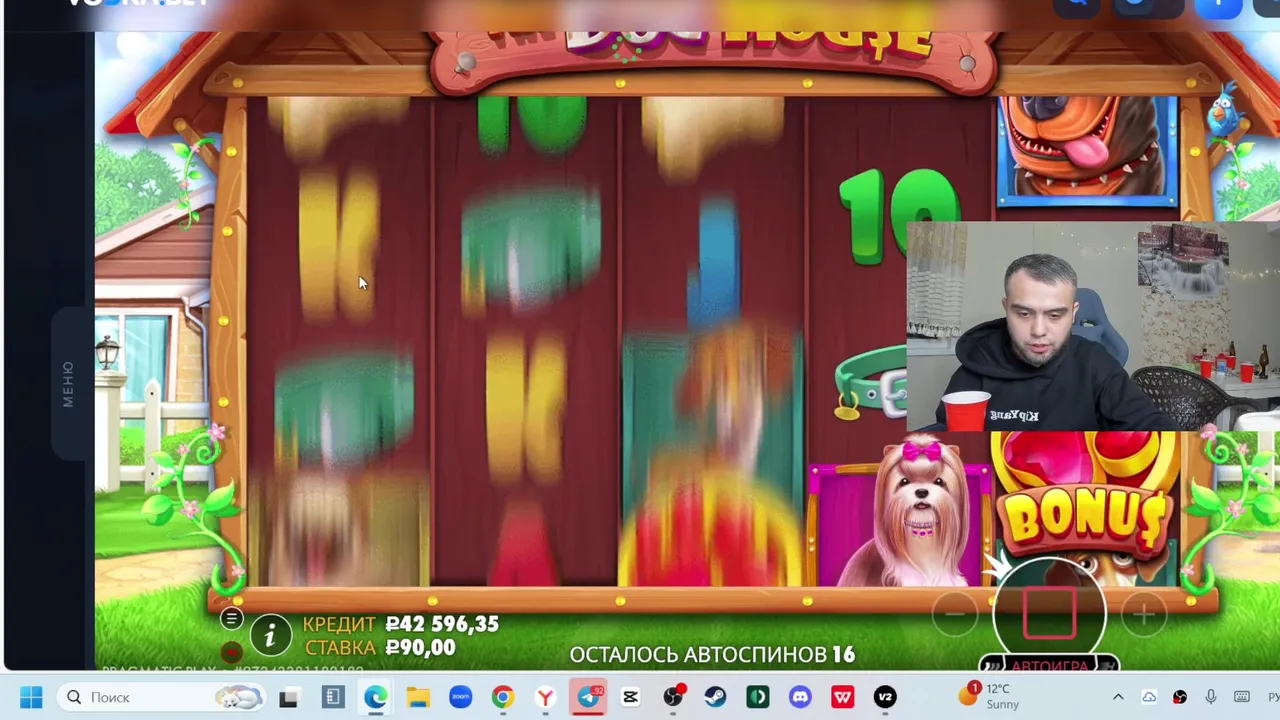
Task: Open Yandex Browser from the taskbar
Action: tap(545, 697)
